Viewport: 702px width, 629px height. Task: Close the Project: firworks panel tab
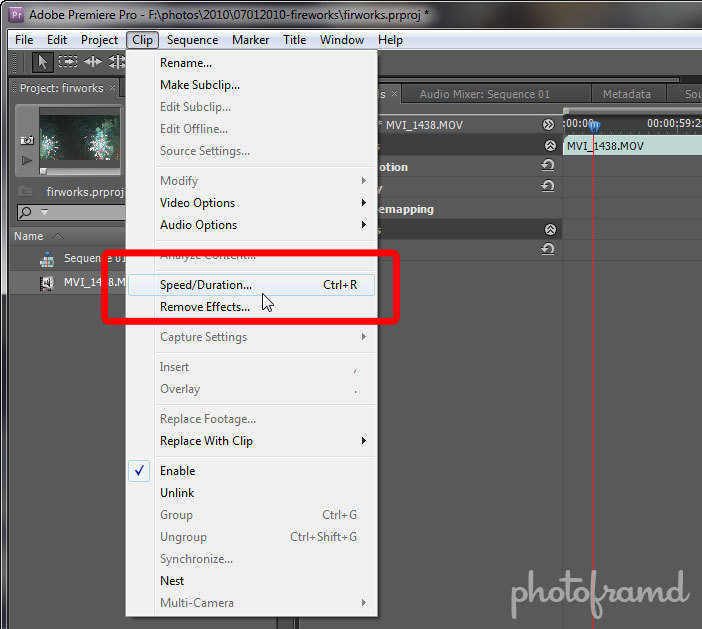[112, 87]
